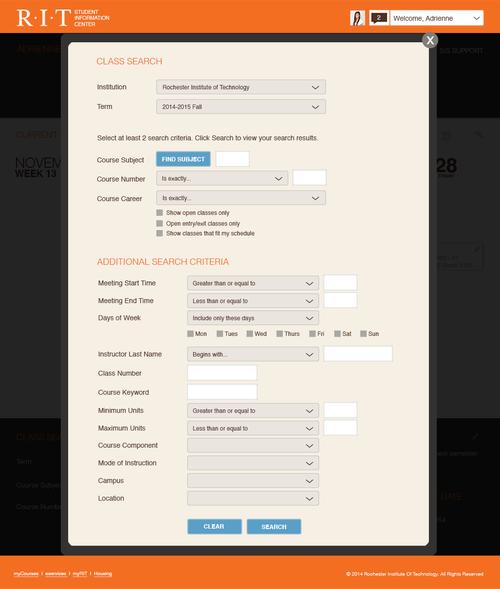Image resolution: width=500 pixels, height=589 pixels.
Task: Open Instructor Last Name condition dropdown
Action: 253,354
